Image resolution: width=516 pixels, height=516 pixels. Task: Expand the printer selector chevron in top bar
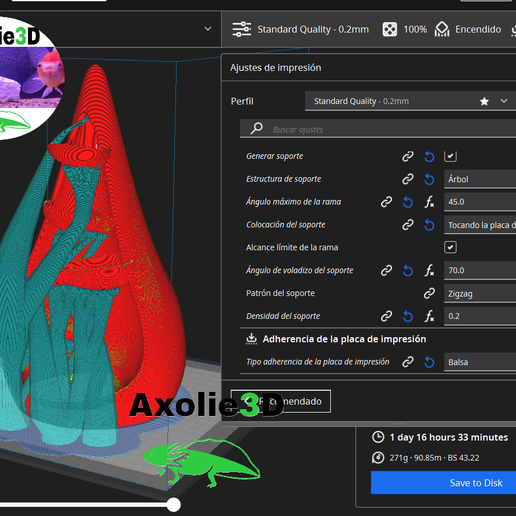point(208,29)
